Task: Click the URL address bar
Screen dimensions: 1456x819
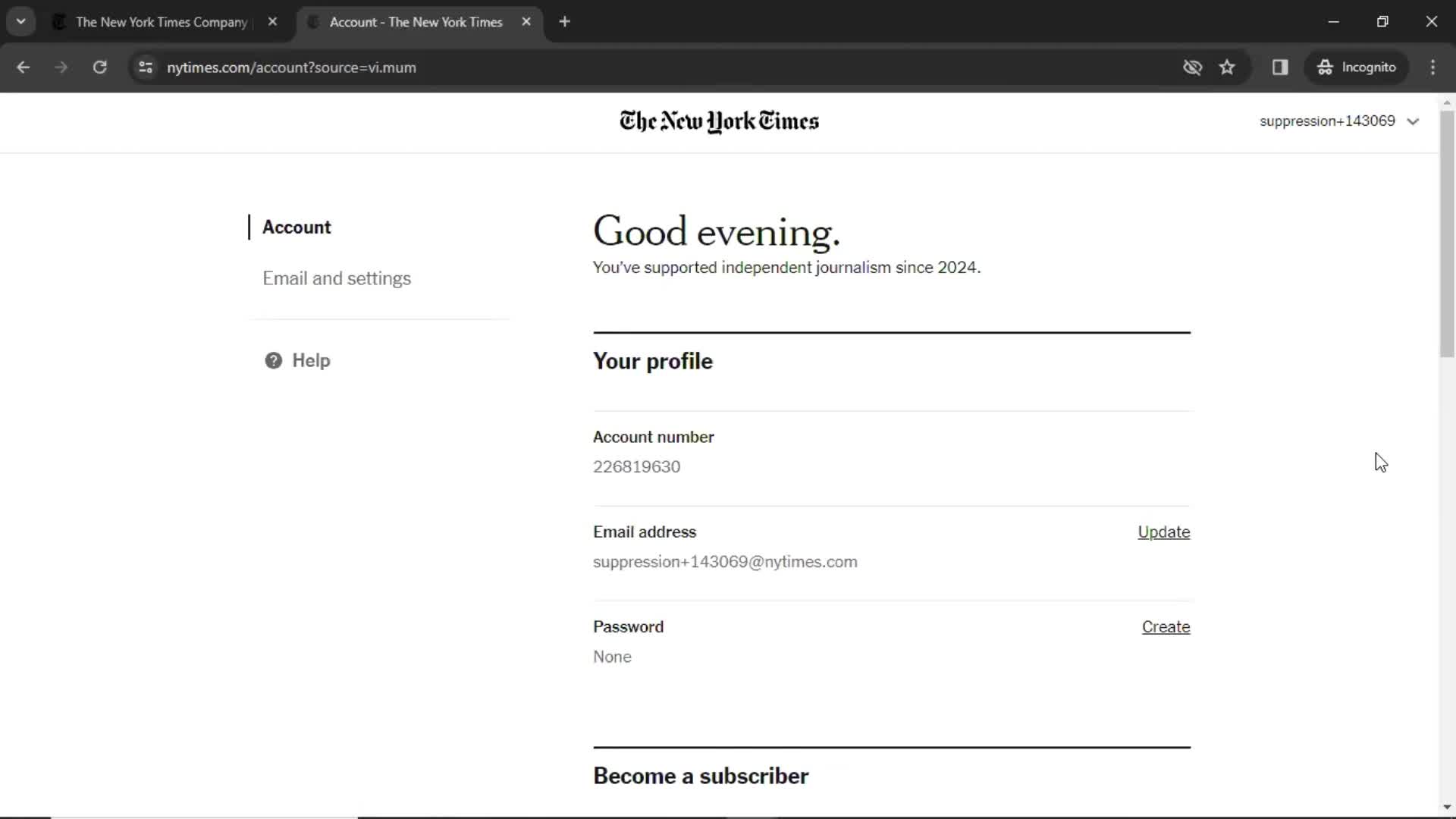Action: pyautogui.click(x=290, y=66)
